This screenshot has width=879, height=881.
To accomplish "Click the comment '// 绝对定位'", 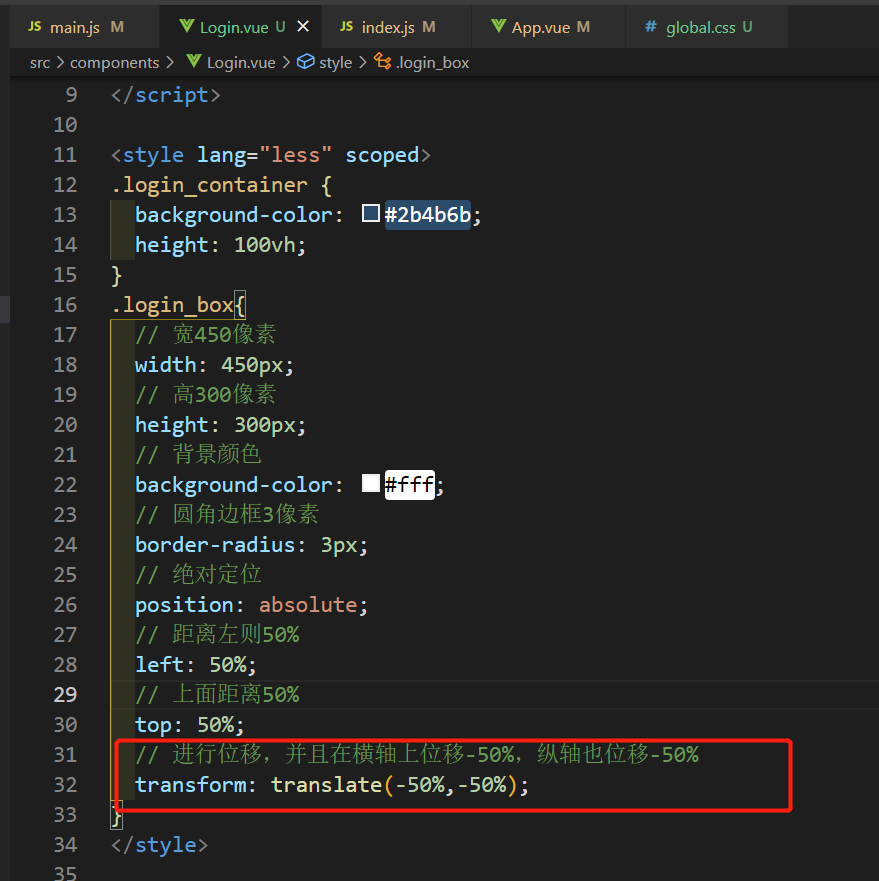I will point(198,574).
